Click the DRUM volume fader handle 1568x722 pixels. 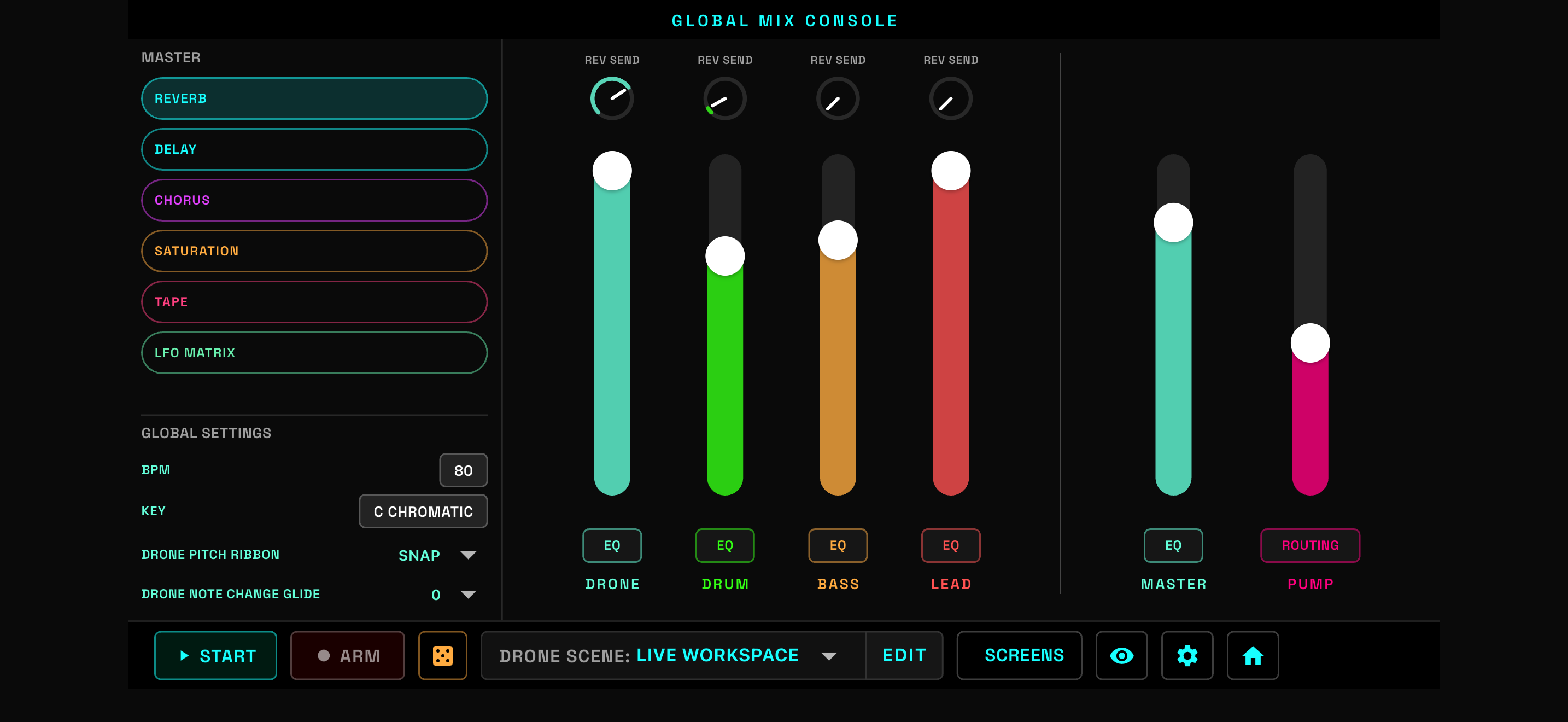click(x=725, y=257)
